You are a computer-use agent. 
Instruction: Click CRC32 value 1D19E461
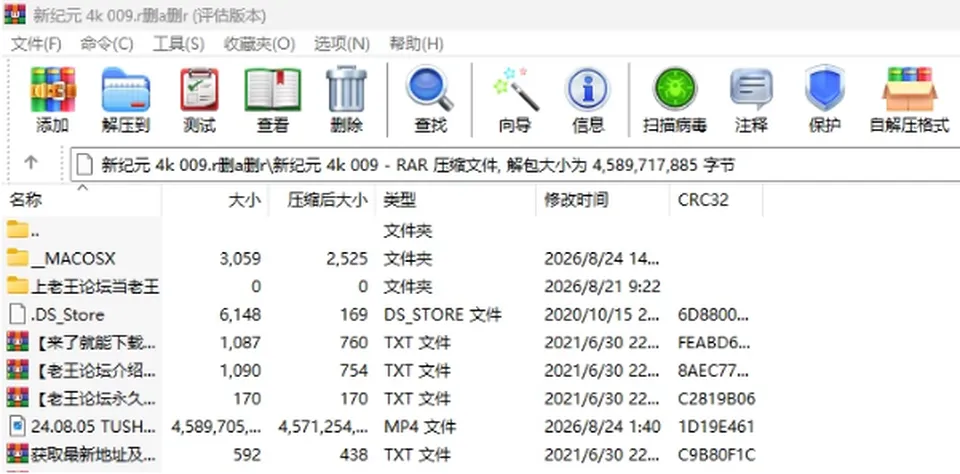point(716,426)
